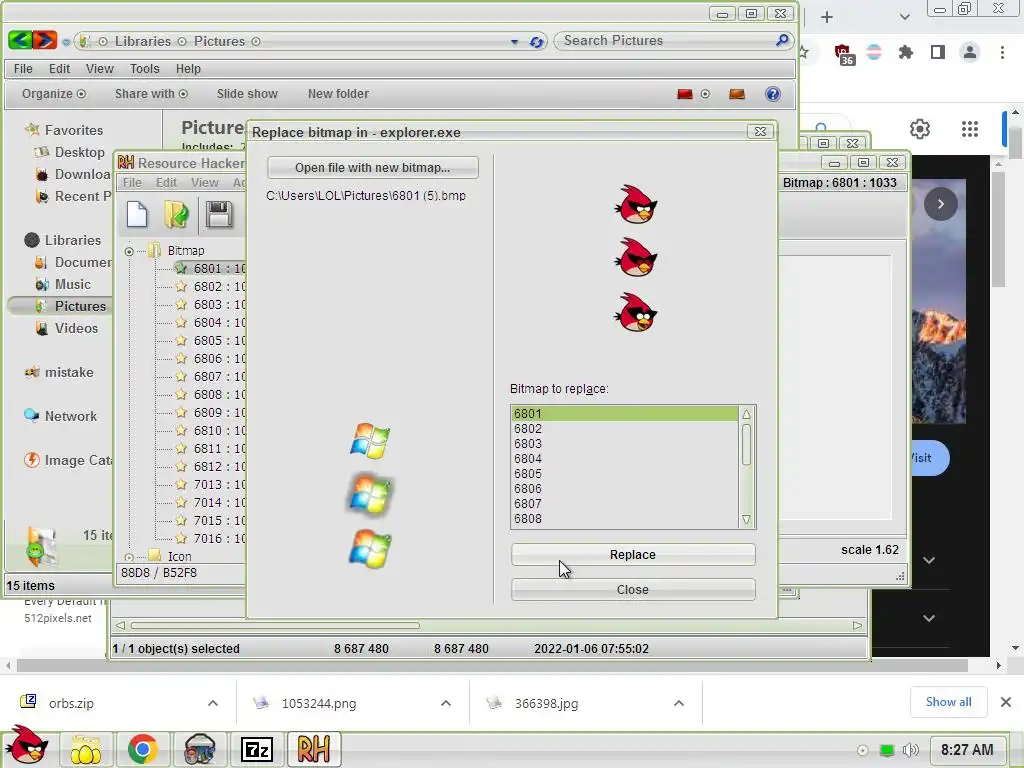This screenshot has width=1024, height=768.
Task: Open Chrome from the taskbar
Action: coord(142,748)
